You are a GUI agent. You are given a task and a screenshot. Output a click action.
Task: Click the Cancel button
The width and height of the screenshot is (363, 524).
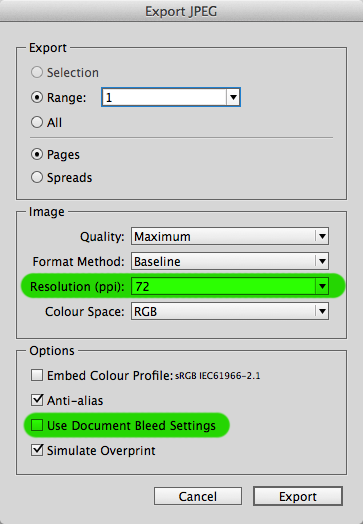198,496
